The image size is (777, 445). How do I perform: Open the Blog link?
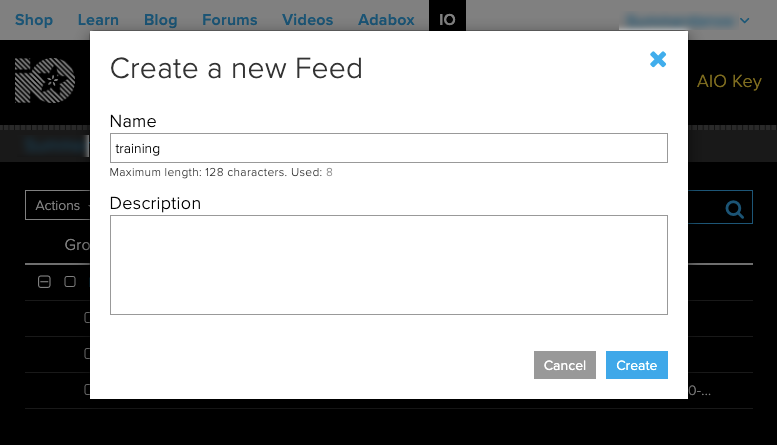[160, 20]
